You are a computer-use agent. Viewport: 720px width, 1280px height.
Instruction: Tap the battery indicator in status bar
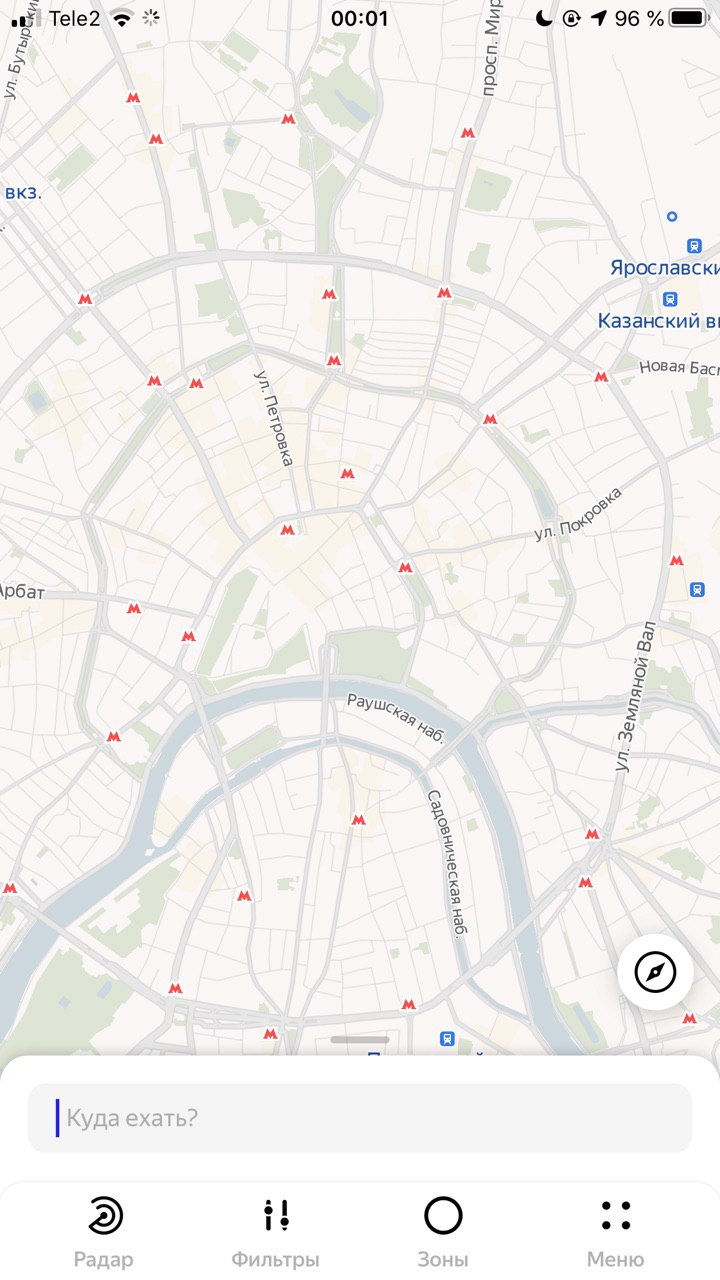(x=688, y=18)
